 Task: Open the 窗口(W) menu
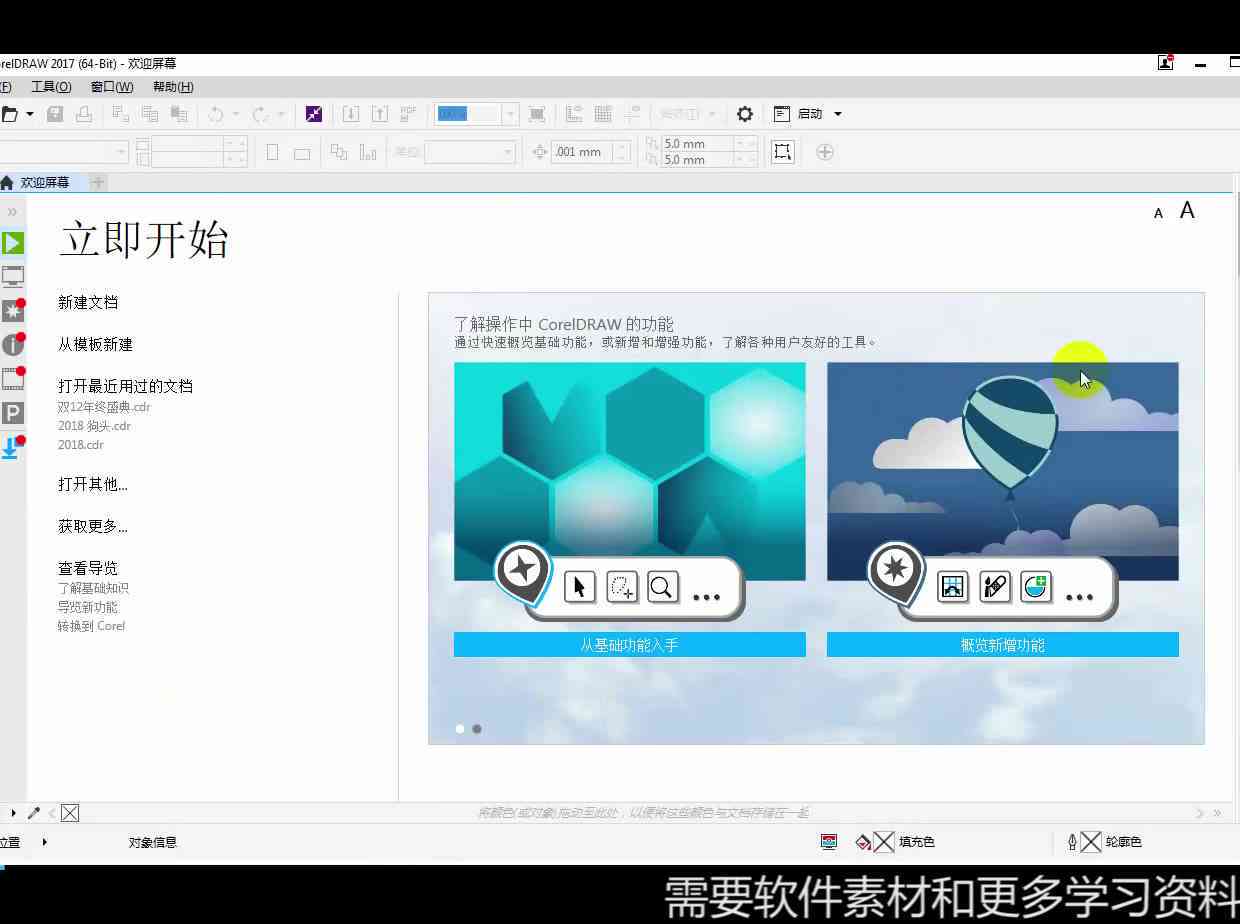pyautogui.click(x=112, y=87)
